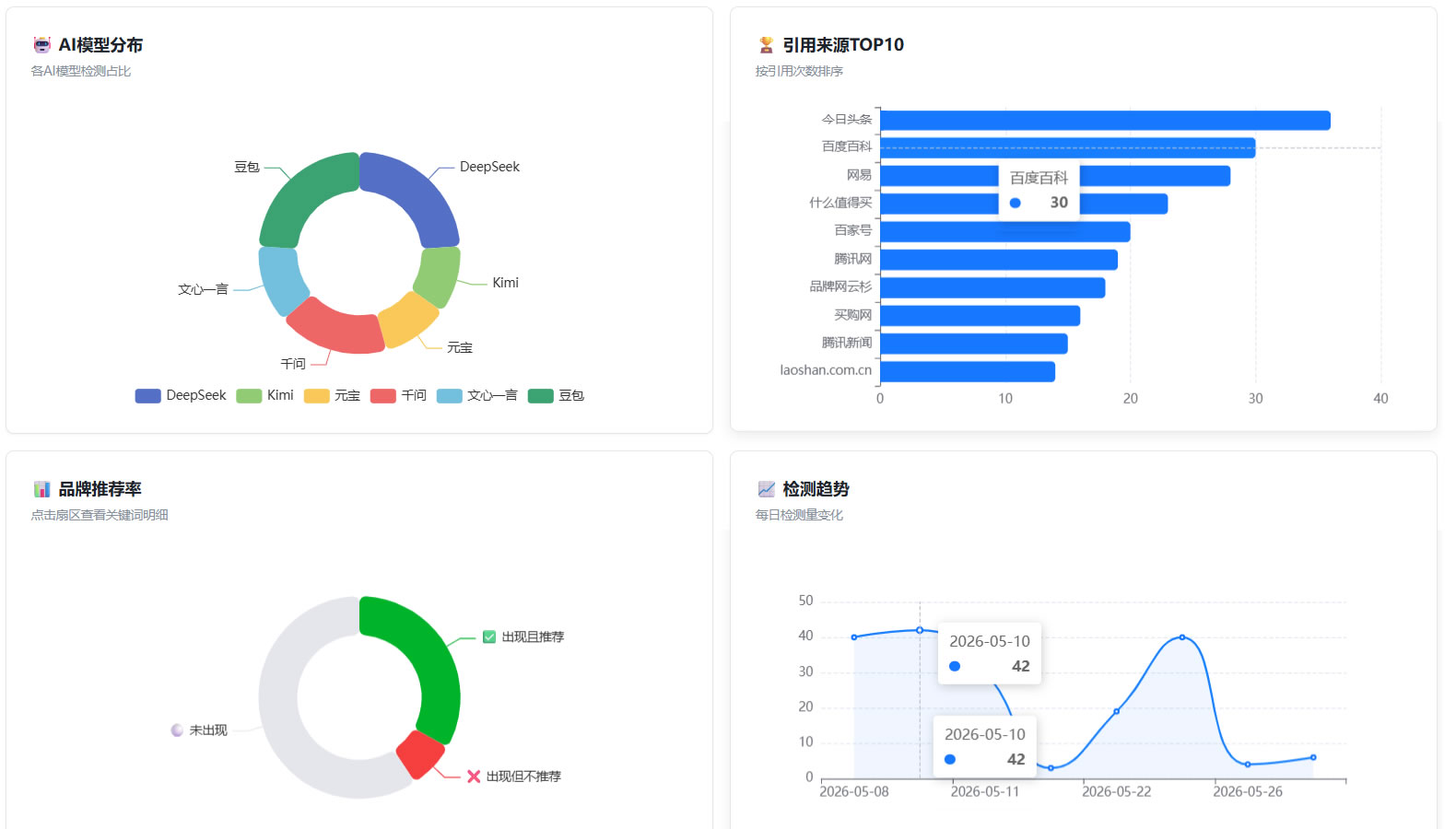Viewport: 1456px width, 829px height.
Task: Click the 2026-05-08 date label
Action: coord(854,791)
